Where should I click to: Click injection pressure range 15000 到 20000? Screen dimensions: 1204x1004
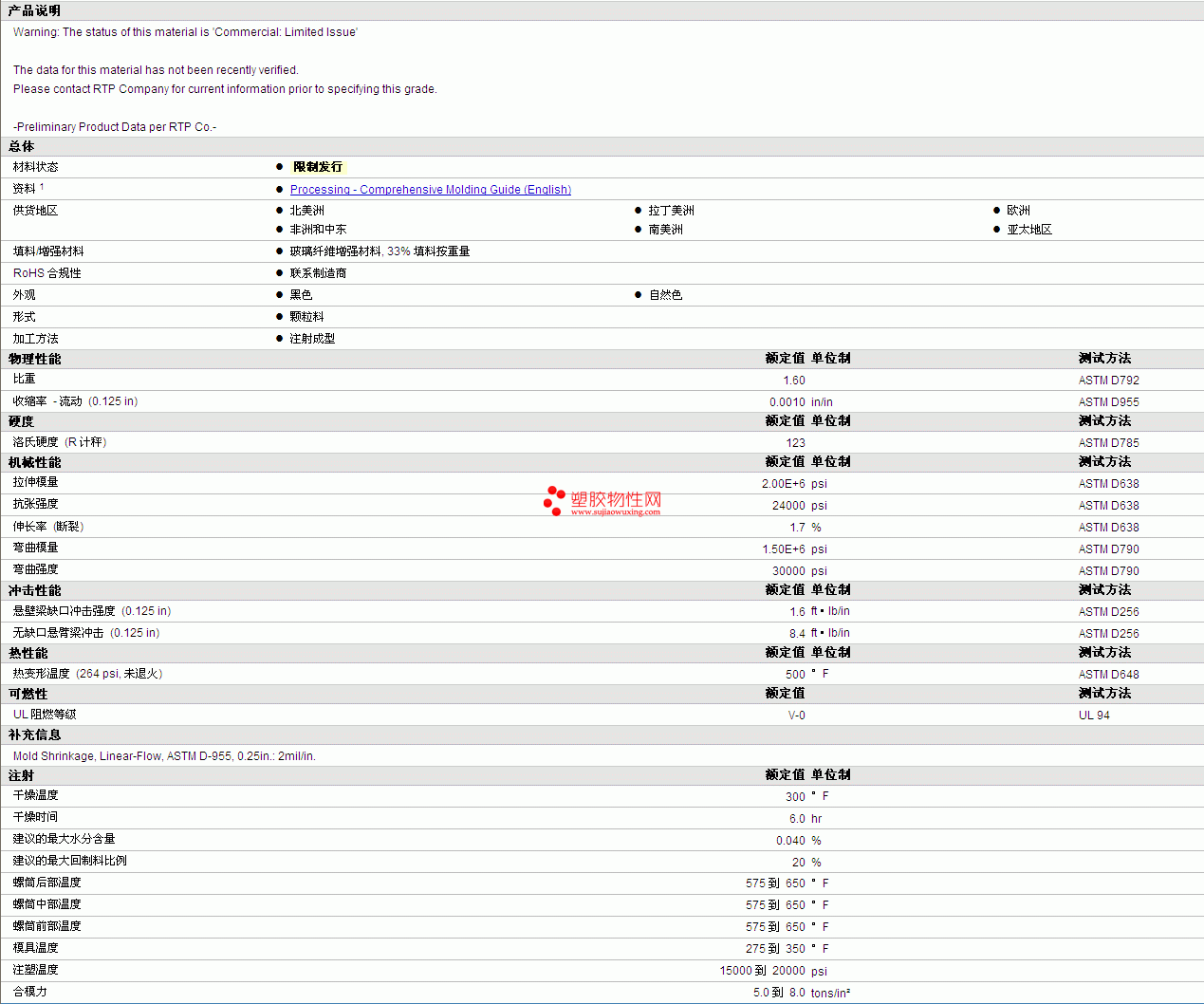[x=763, y=971]
